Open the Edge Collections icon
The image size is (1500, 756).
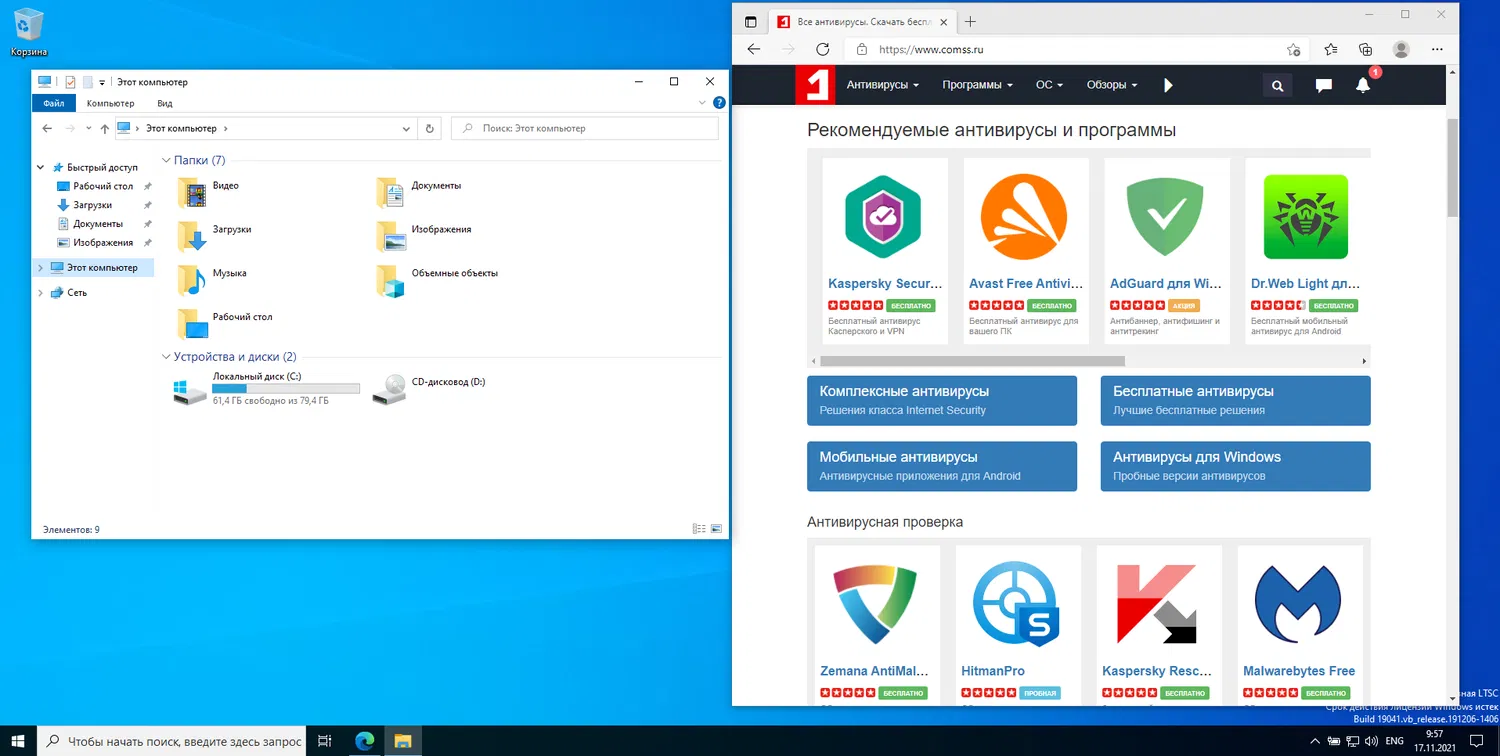(x=1366, y=49)
